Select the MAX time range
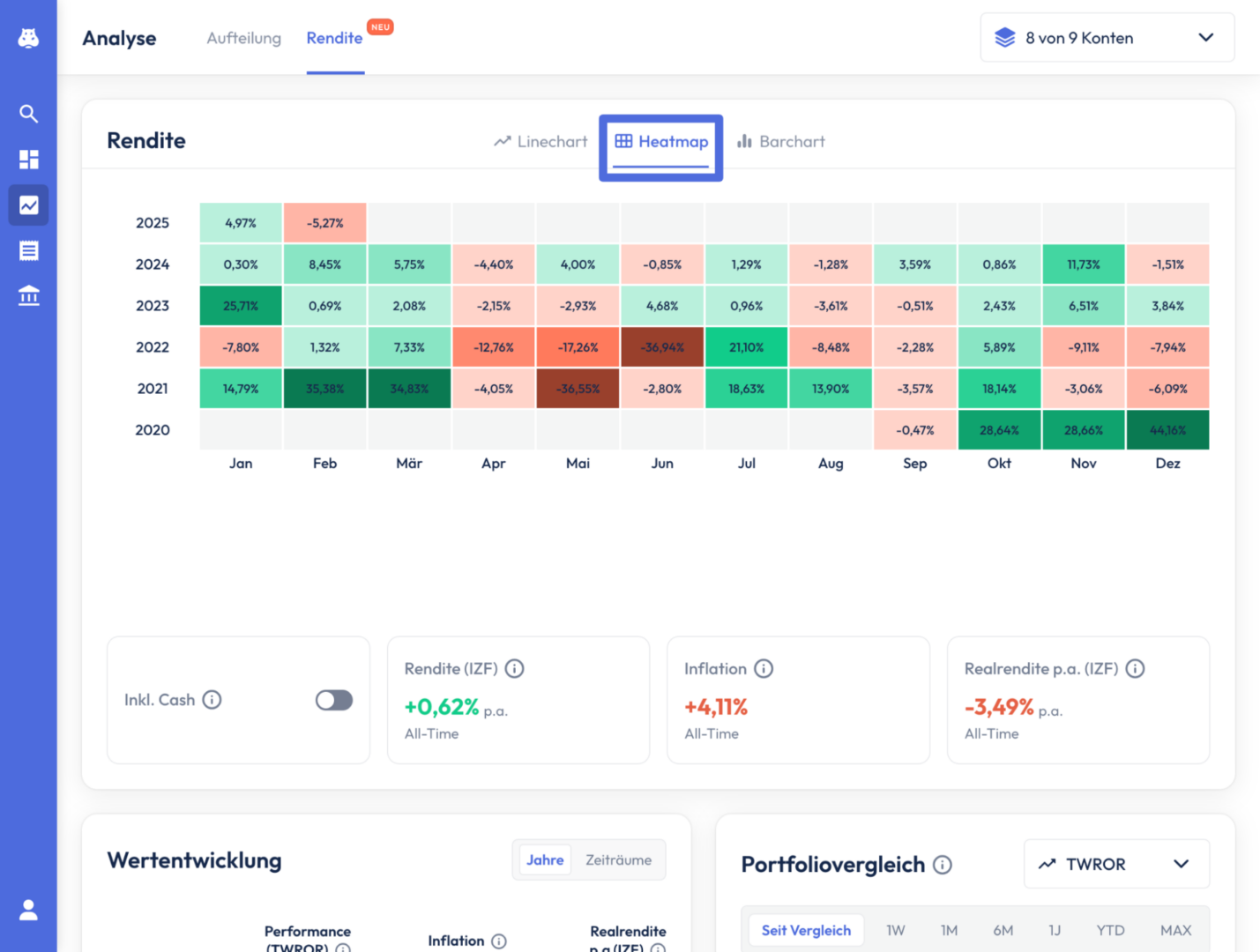The height and width of the screenshot is (952, 1260). click(1176, 931)
